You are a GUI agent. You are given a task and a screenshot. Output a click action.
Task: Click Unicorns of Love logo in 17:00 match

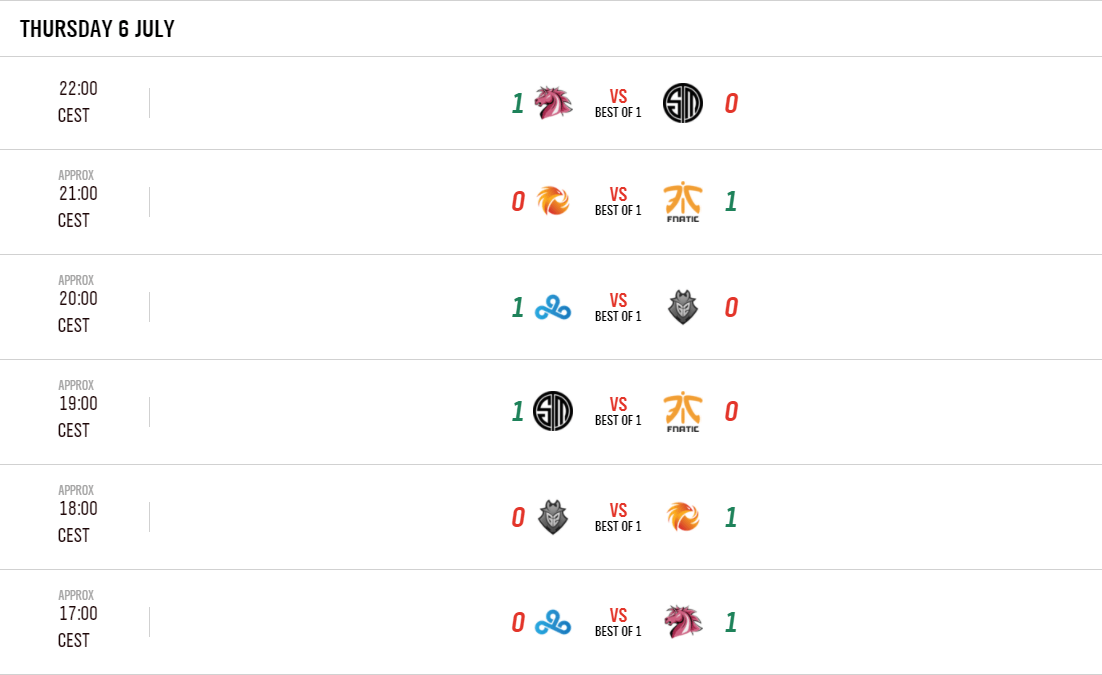(x=683, y=622)
